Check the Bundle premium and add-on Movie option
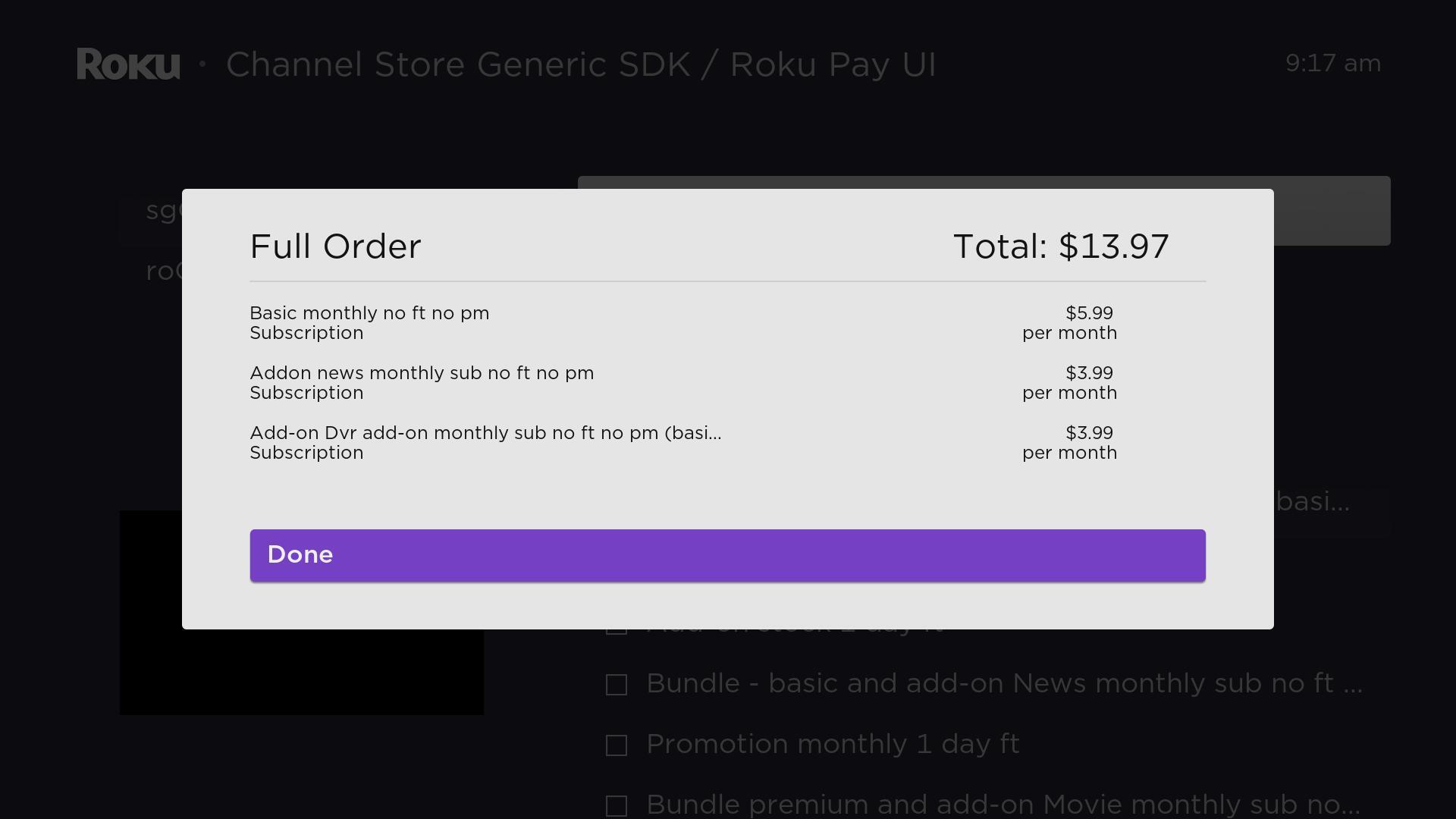This screenshot has height=819, width=1456. coord(616,805)
